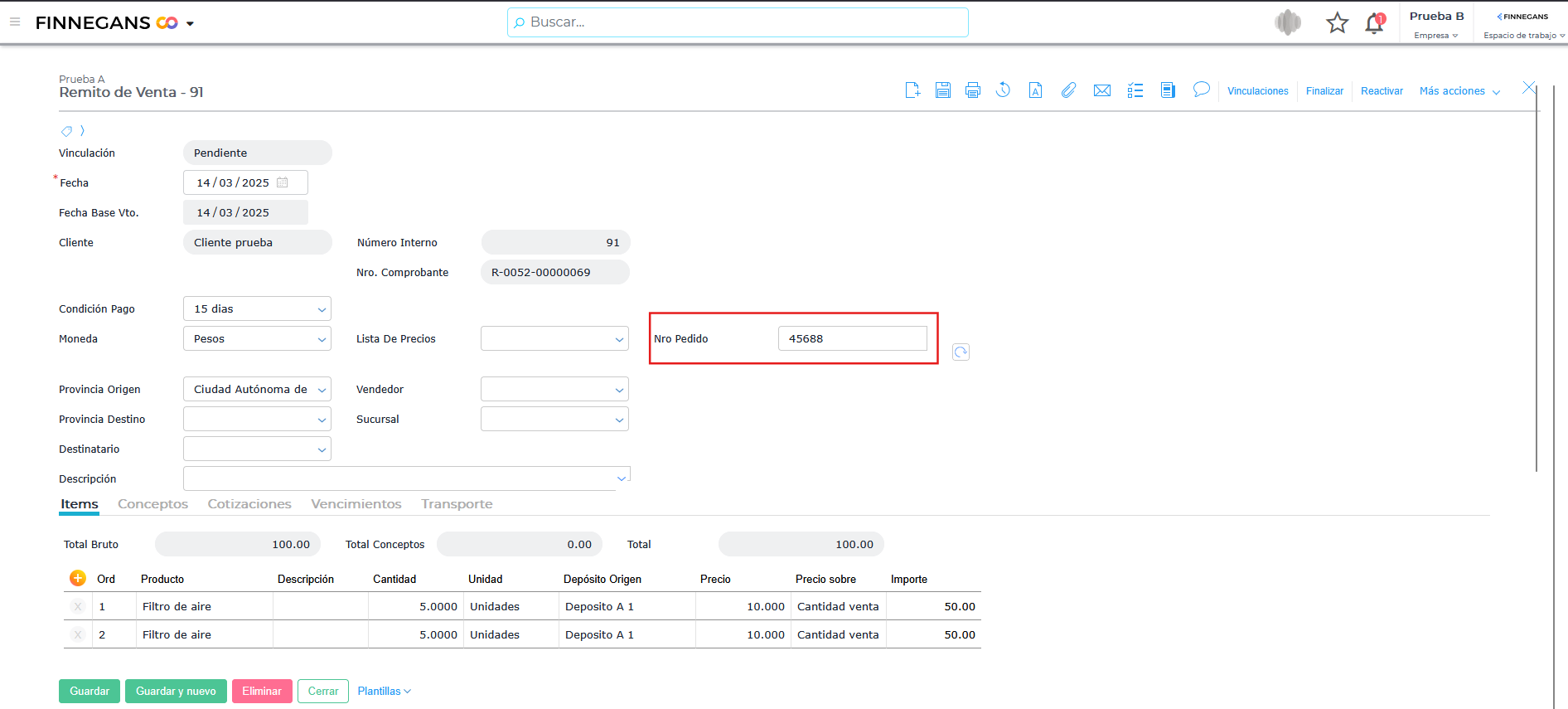This screenshot has height=709, width=1568.
Task: Add a new item row with plus icon
Action: [78, 578]
